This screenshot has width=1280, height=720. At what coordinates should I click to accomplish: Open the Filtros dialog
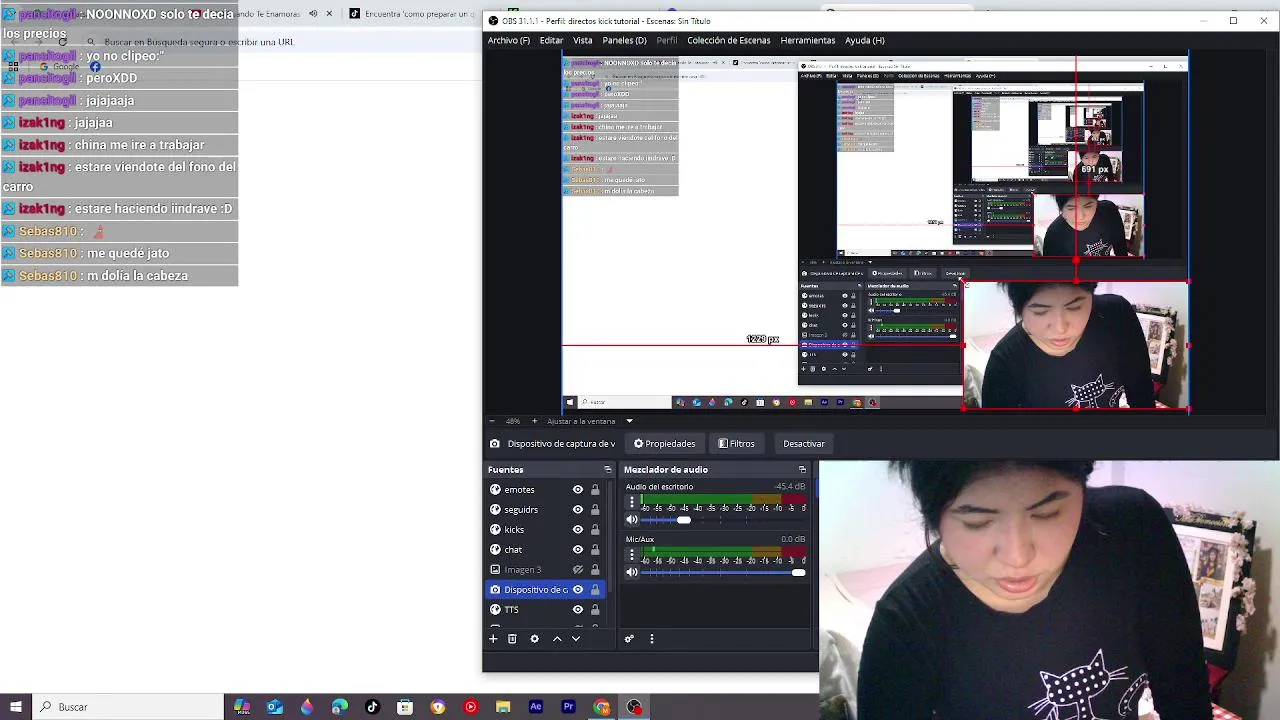tap(736, 444)
